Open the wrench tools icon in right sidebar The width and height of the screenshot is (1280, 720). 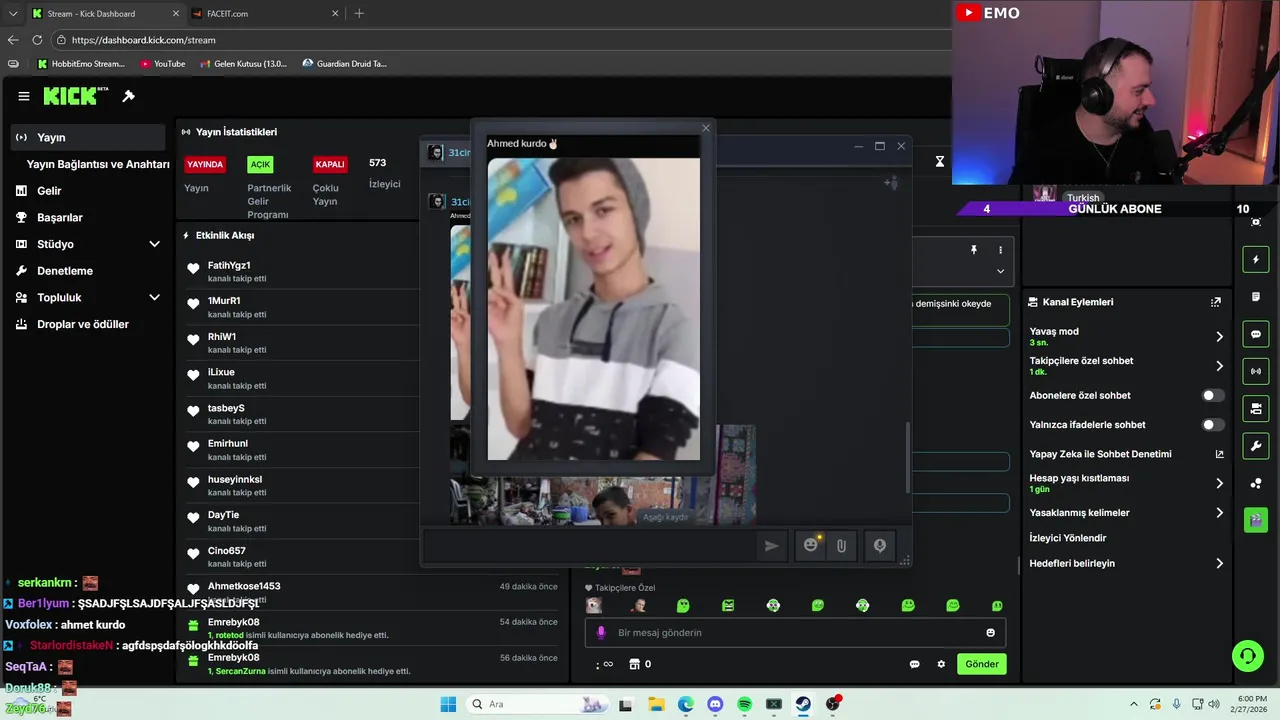(1256, 445)
